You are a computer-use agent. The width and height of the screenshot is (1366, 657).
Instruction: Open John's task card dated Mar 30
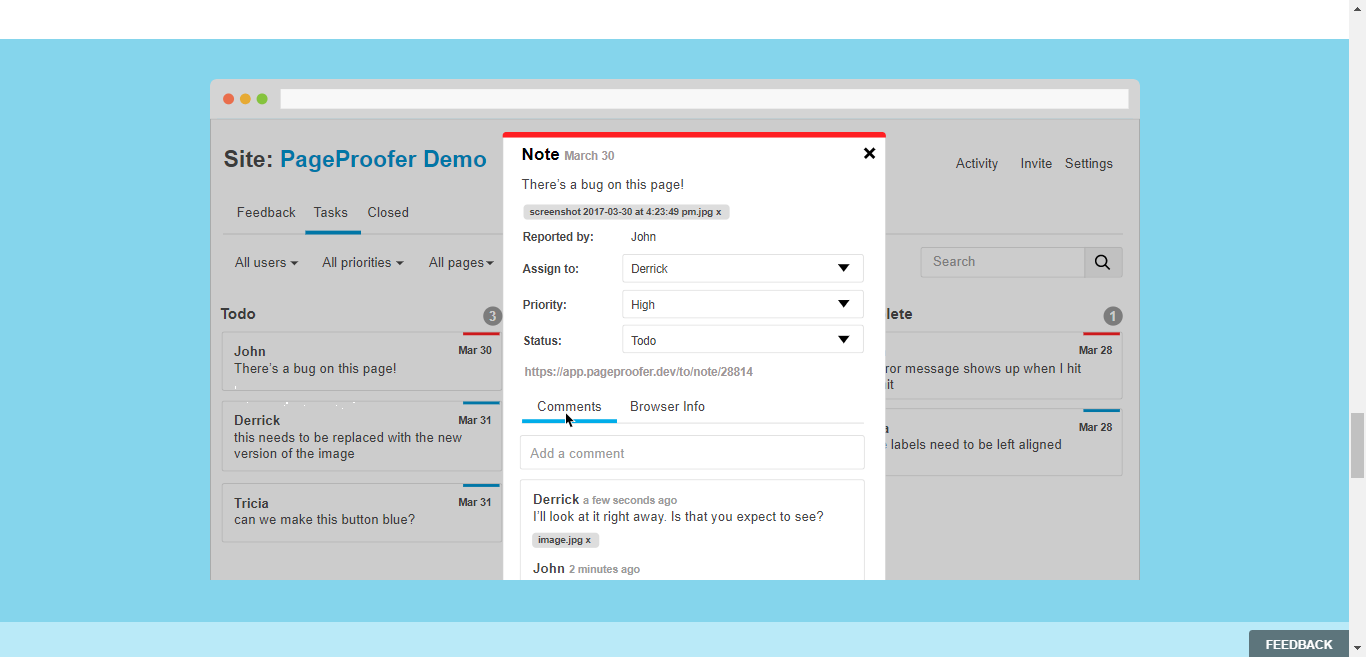click(362, 361)
